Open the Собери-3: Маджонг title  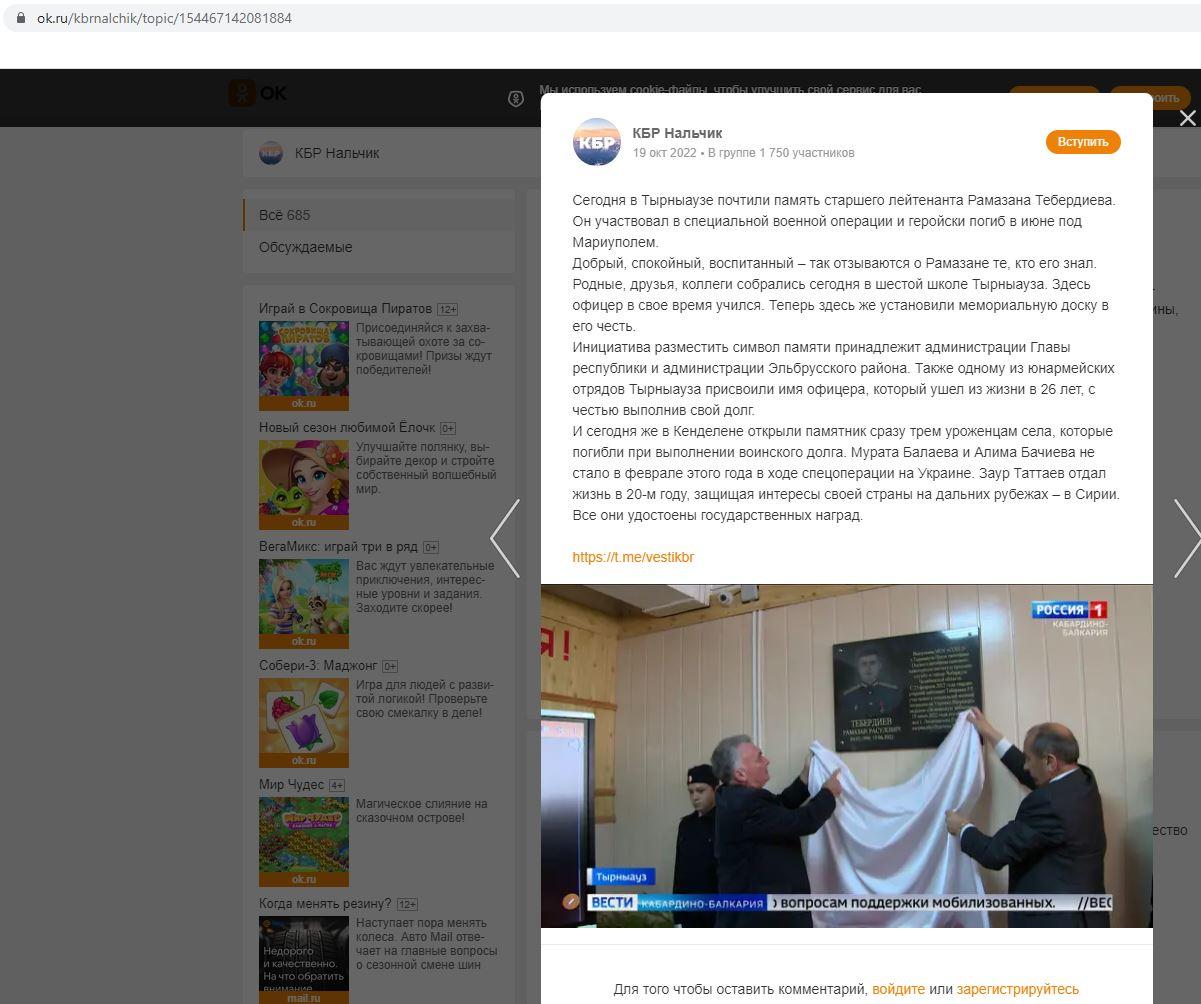pyautogui.click(x=318, y=665)
